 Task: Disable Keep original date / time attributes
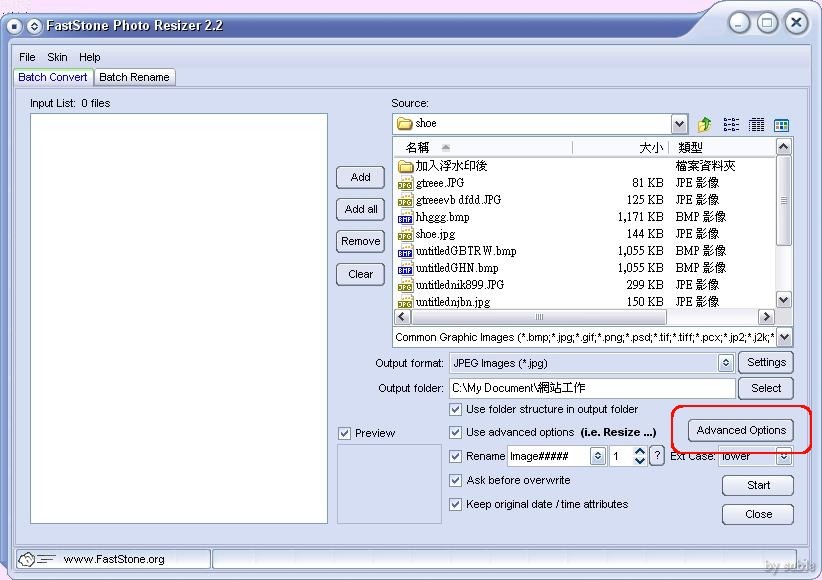tap(456, 504)
